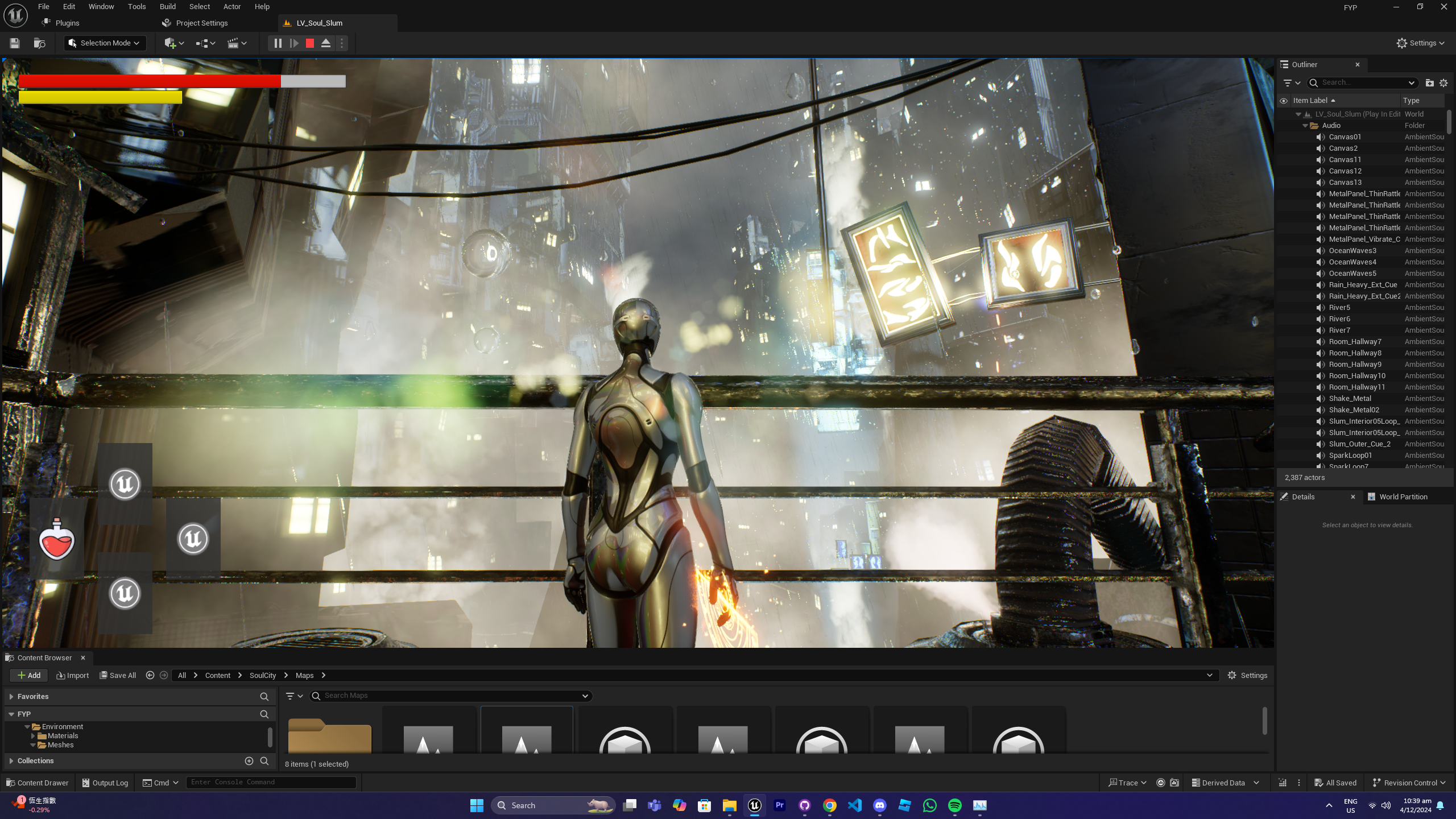Open the Selection Mode dropdown

[x=105, y=43]
